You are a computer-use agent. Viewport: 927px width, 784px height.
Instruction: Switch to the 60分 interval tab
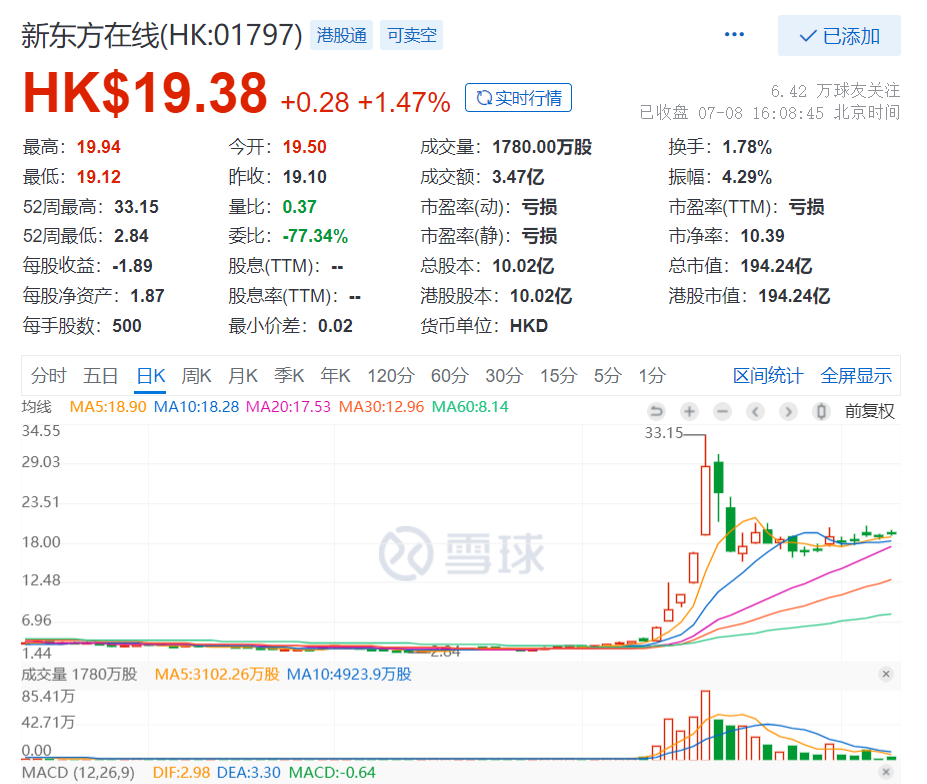pos(449,376)
